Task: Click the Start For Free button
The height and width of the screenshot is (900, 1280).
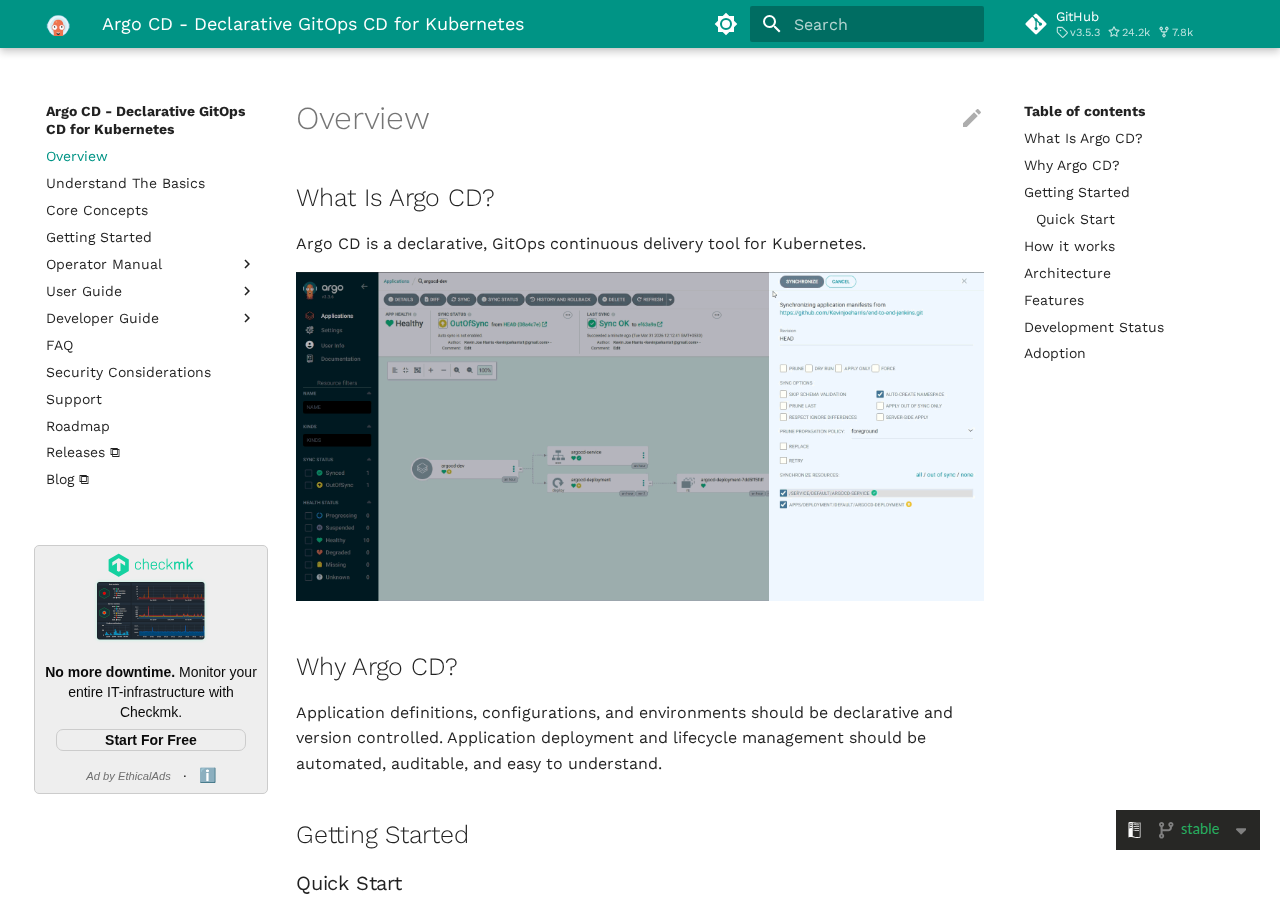Action: pos(151,740)
